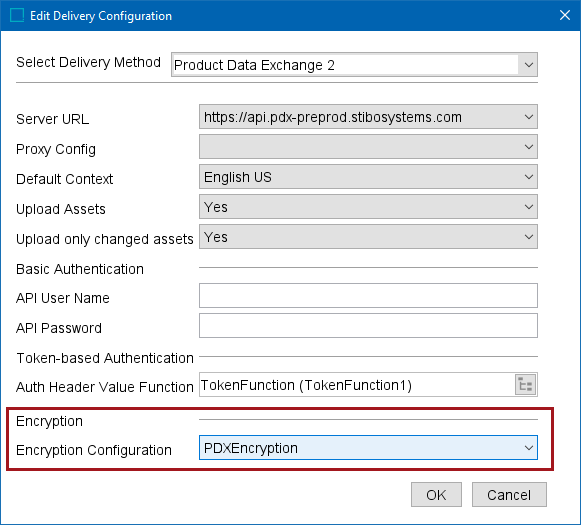Viewport: 581px width, 525px height.
Task: Close the Edit Delivery Configuration dialog
Action: [565, 15]
